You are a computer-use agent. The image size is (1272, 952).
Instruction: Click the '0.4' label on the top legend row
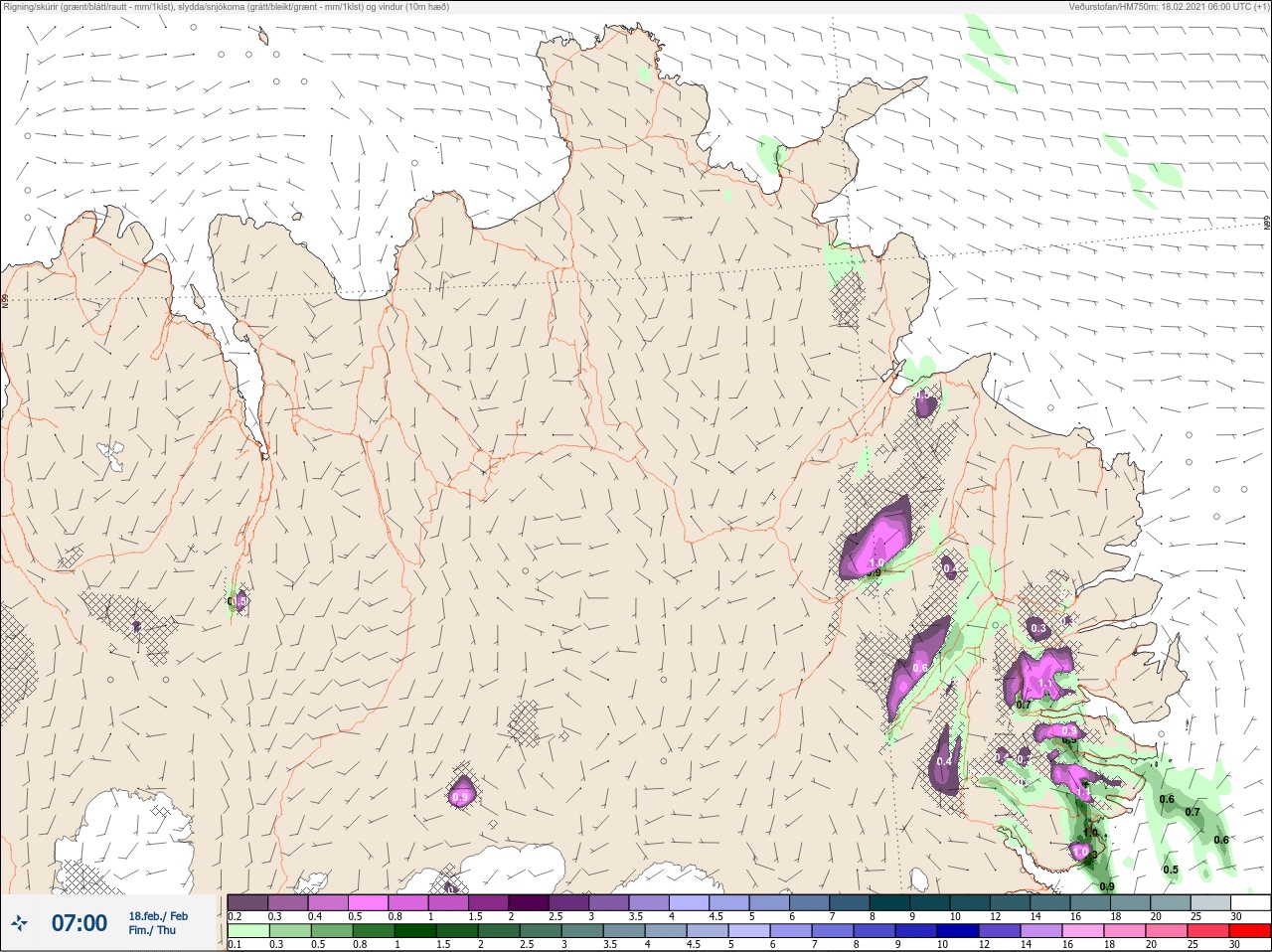pyautogui.click(x=315, y=916)
